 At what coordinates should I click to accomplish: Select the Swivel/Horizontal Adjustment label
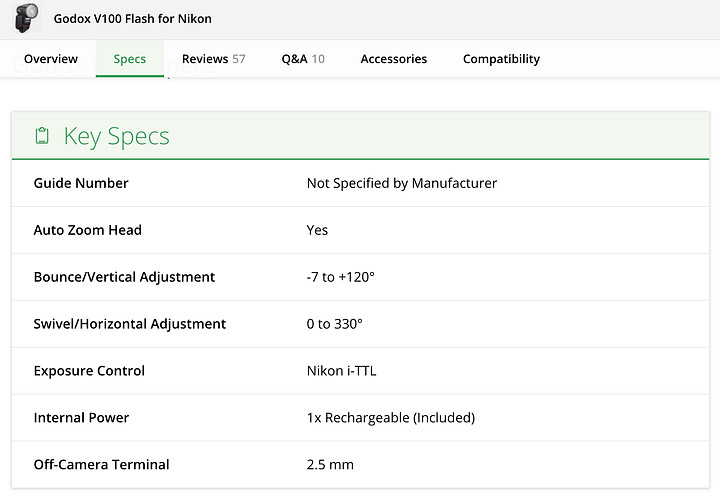tap(130, 324)
